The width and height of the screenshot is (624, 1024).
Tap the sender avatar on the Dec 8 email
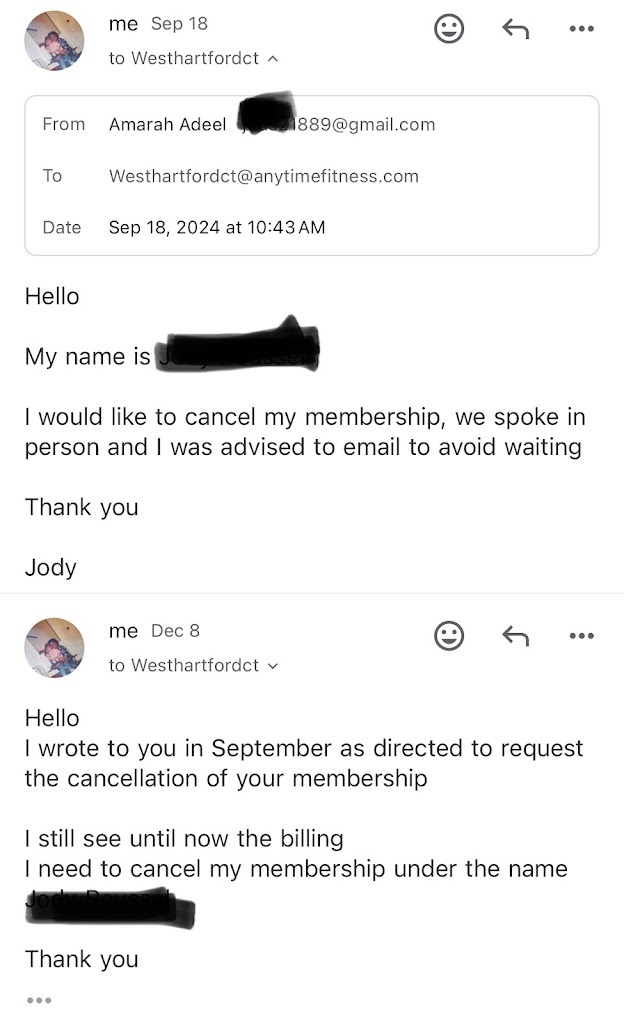pos(54,648)
